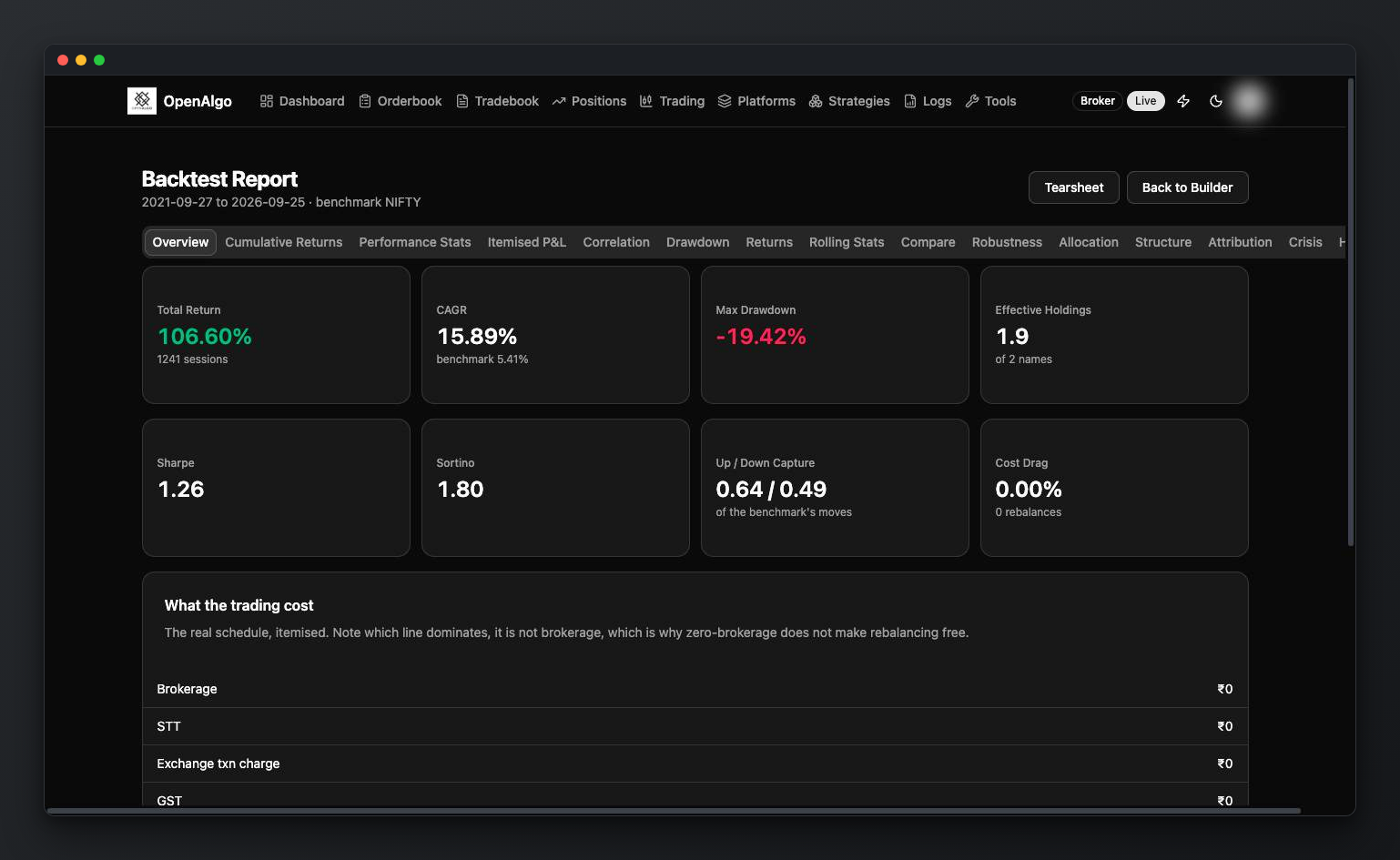Click the horizontal scrollbar at bottom
Screen dimensions: 1400x860
click(x=674, y=810)
